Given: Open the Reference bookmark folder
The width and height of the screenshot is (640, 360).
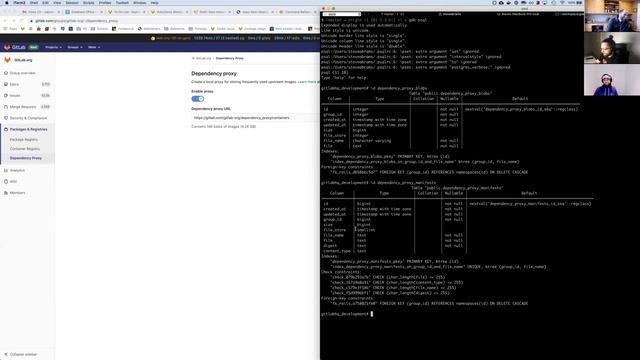Looking at the screenshot, I should coord(174,29).
